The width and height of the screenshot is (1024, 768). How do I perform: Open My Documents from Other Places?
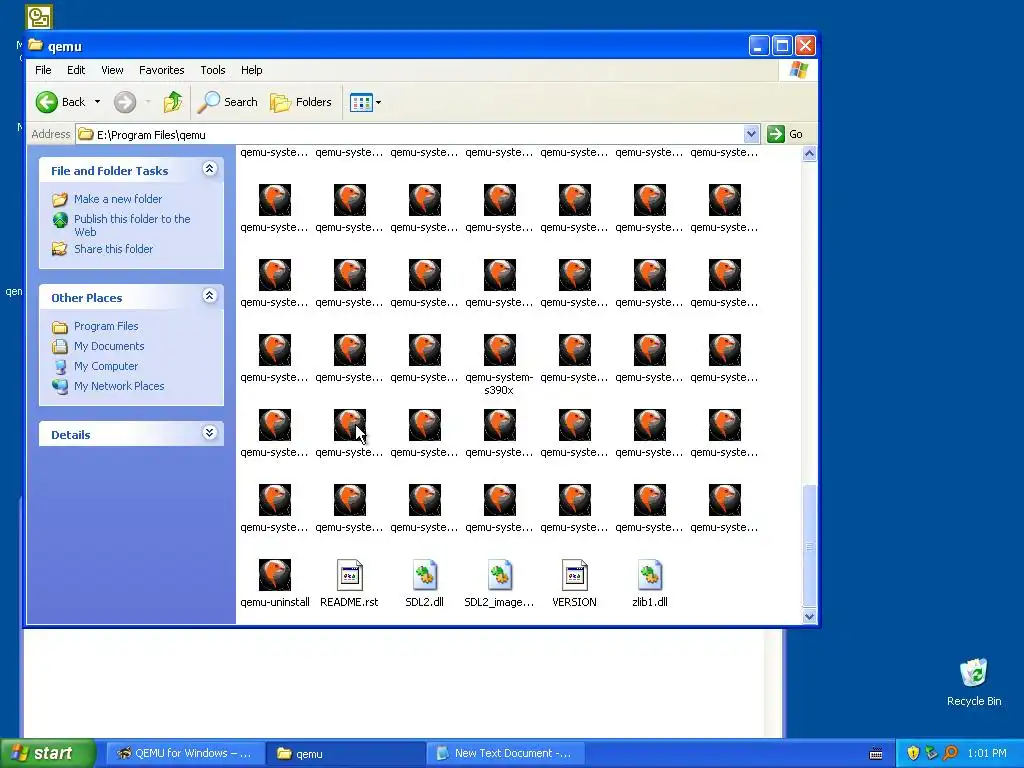(x=108, y=346)
